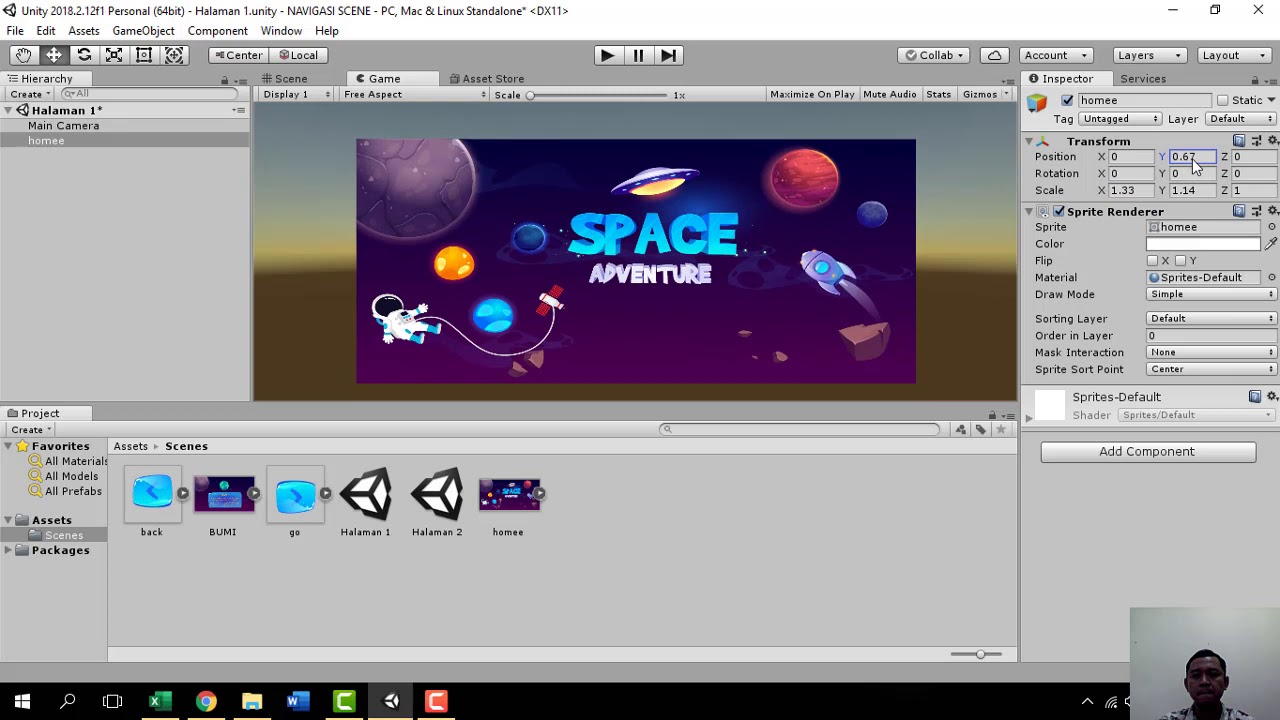Open the Mask Interaction dropdown
This screenshot has width=1280, height=720.
coord(1212,353)
